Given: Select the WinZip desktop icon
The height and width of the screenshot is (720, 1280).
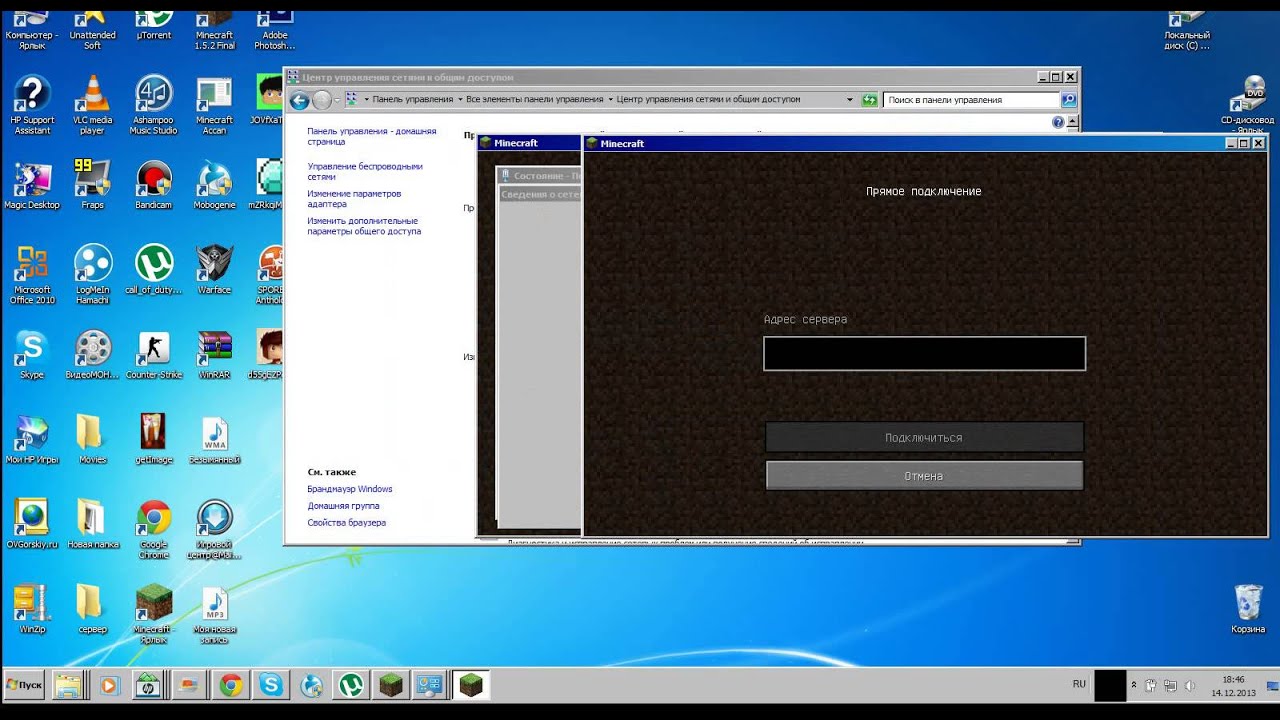Looking at the screenshot, I should click(x=32, y=610).
